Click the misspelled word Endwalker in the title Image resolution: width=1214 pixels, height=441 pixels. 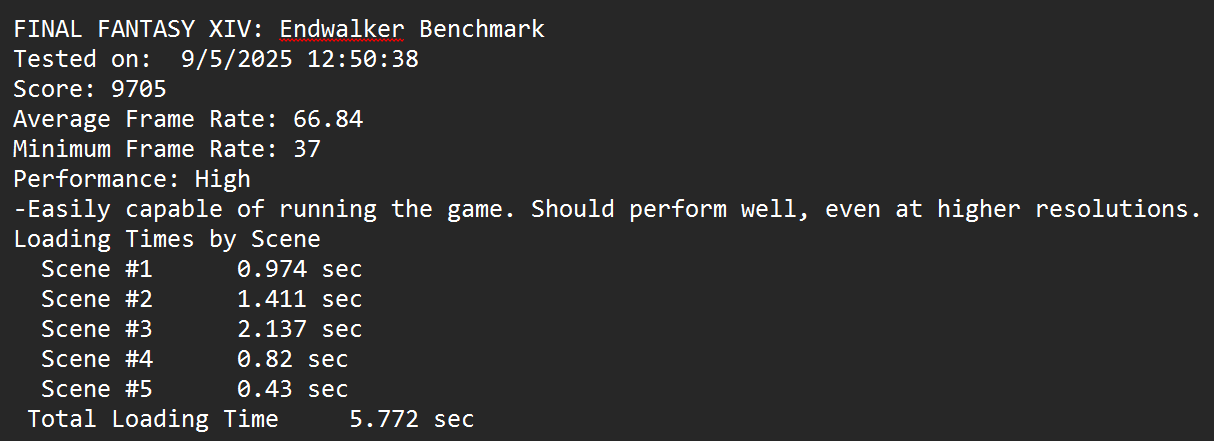[x=342, y=29]
